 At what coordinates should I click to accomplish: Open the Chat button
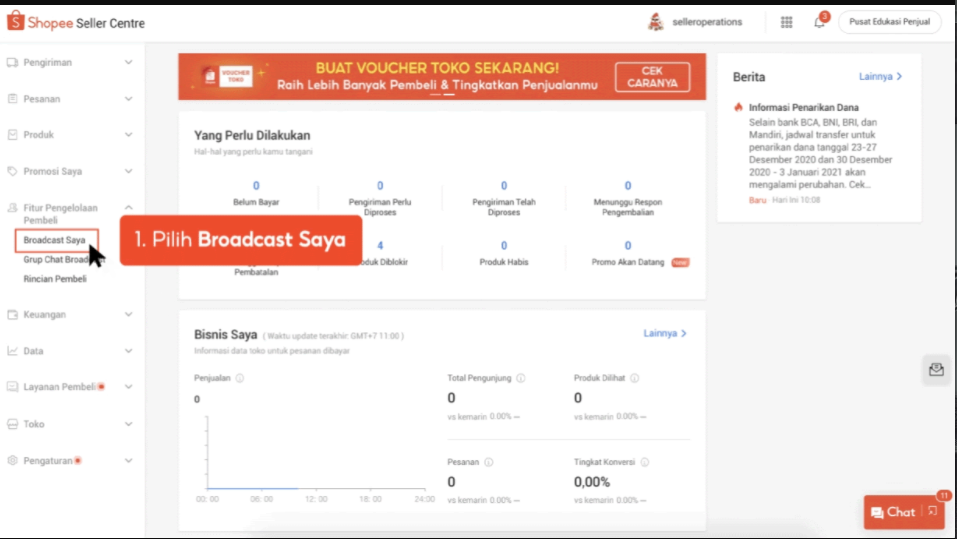[x=894, y=512]
